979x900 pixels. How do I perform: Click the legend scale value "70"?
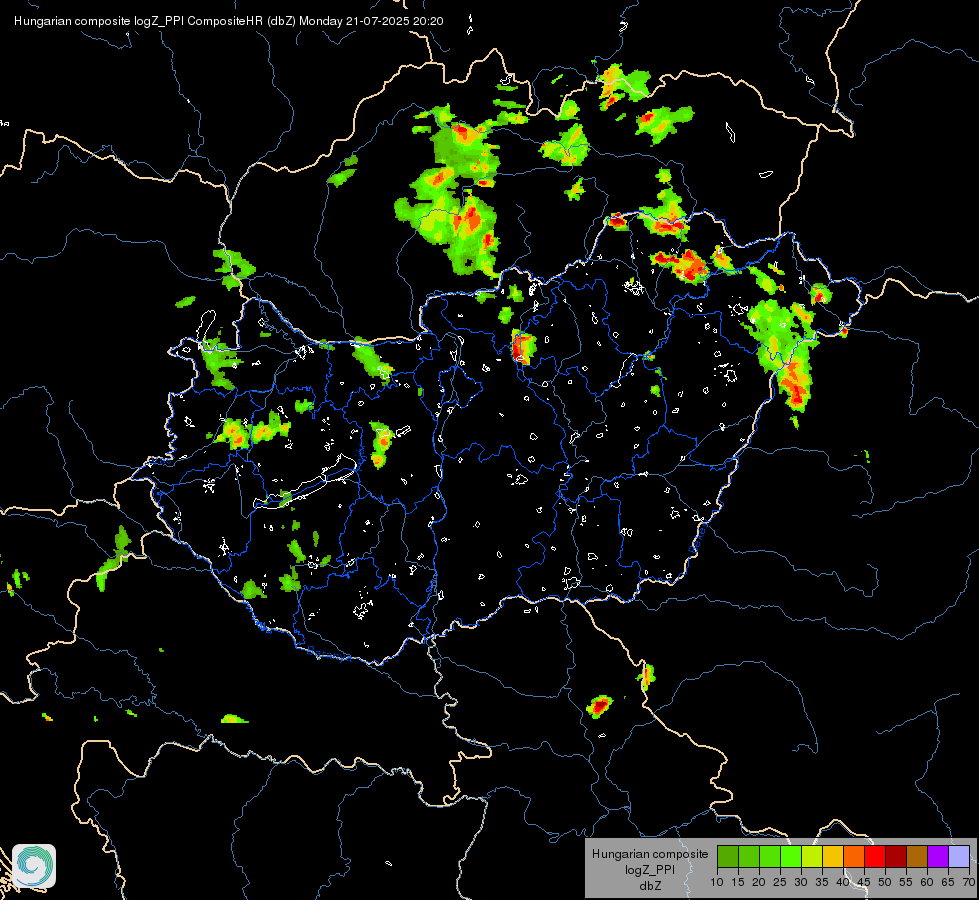tap(969, 882)
